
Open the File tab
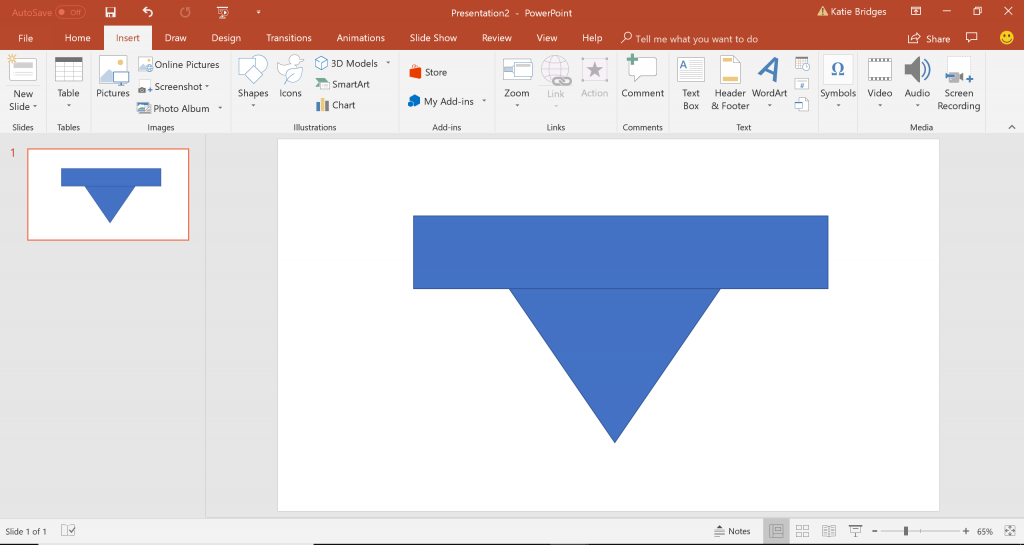click(x=25, y=38)
